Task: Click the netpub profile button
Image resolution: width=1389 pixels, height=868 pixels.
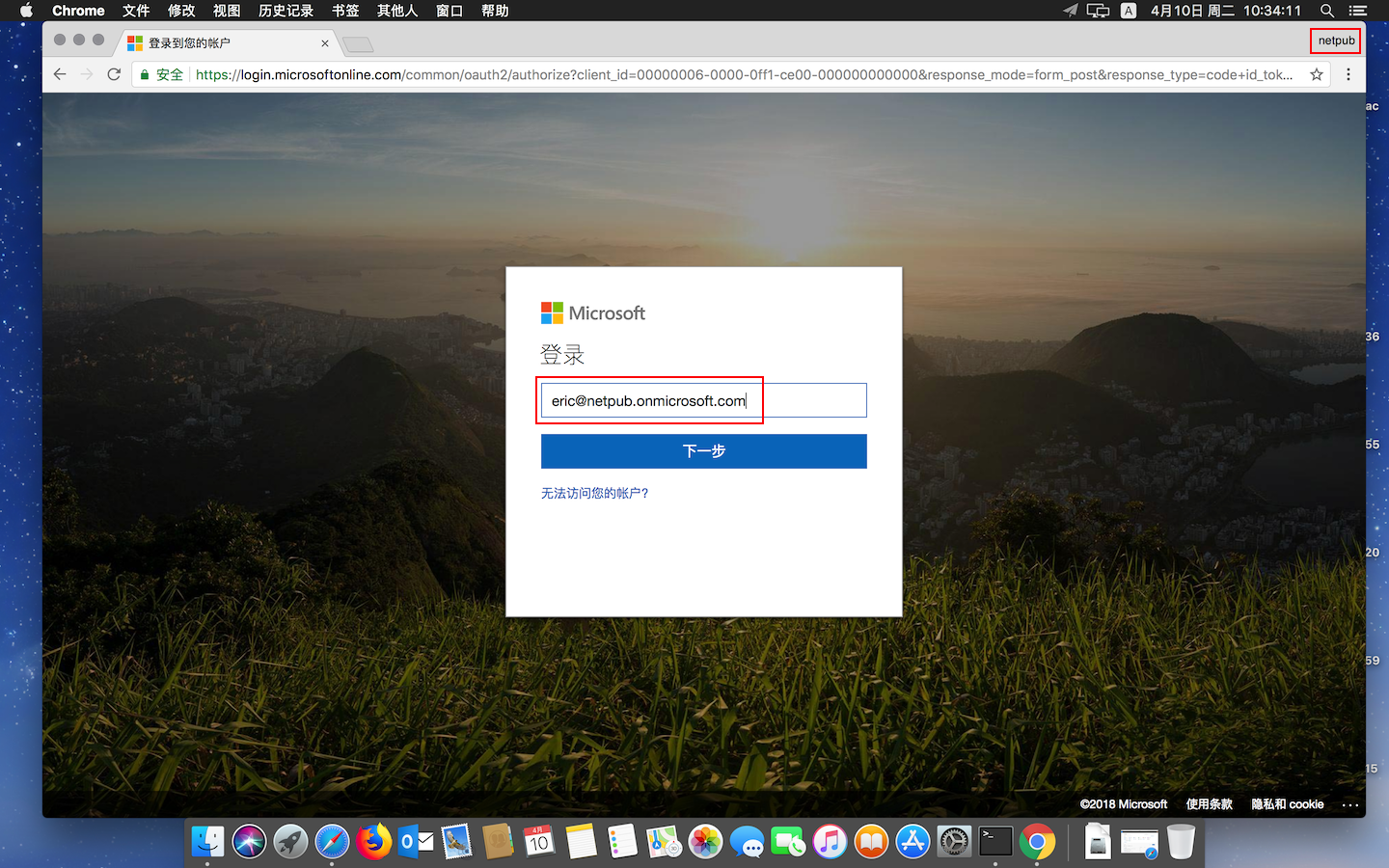Action: coord(1336,41)
